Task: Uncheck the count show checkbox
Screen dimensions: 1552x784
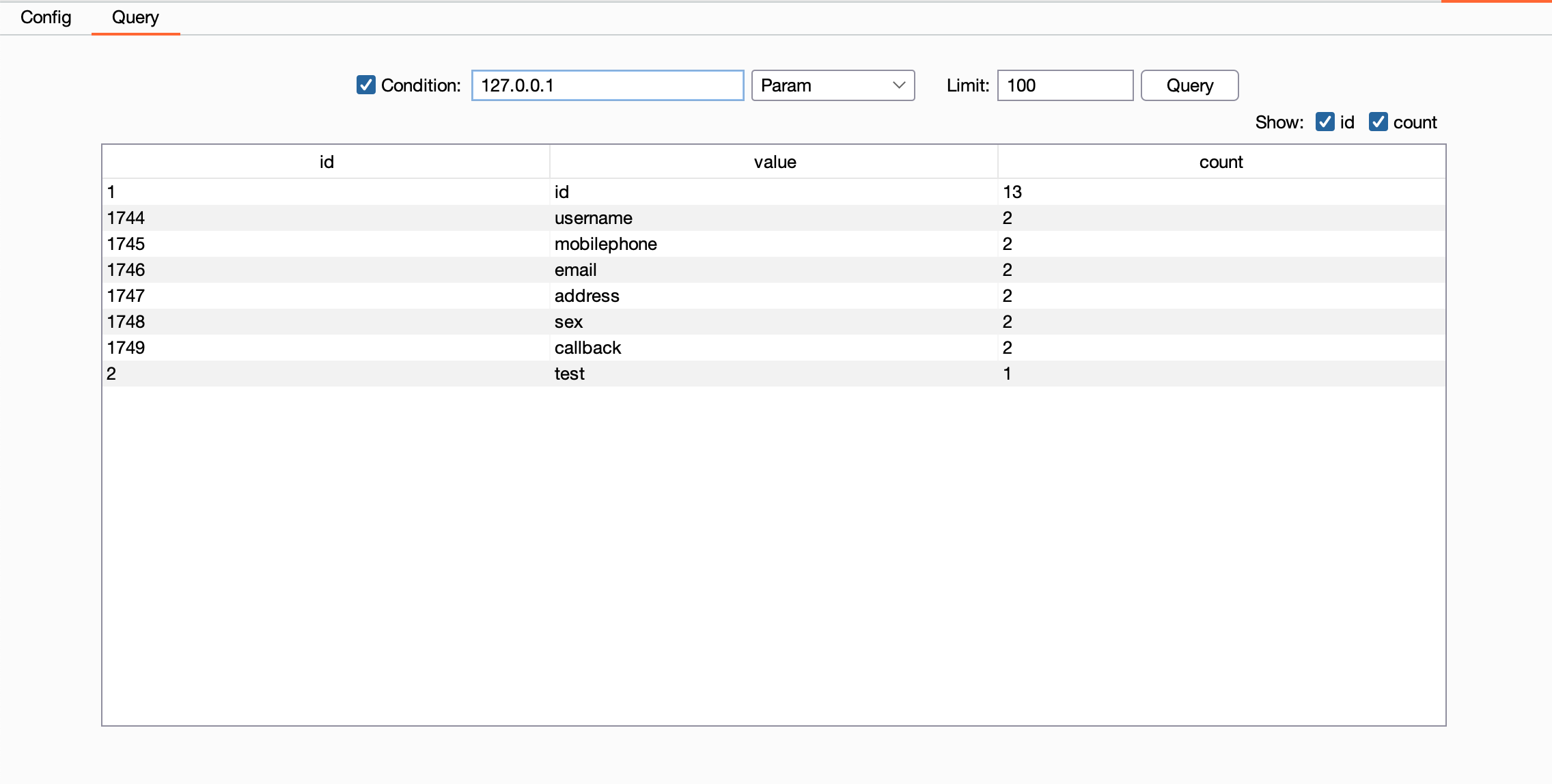Action: [1378, 122]
